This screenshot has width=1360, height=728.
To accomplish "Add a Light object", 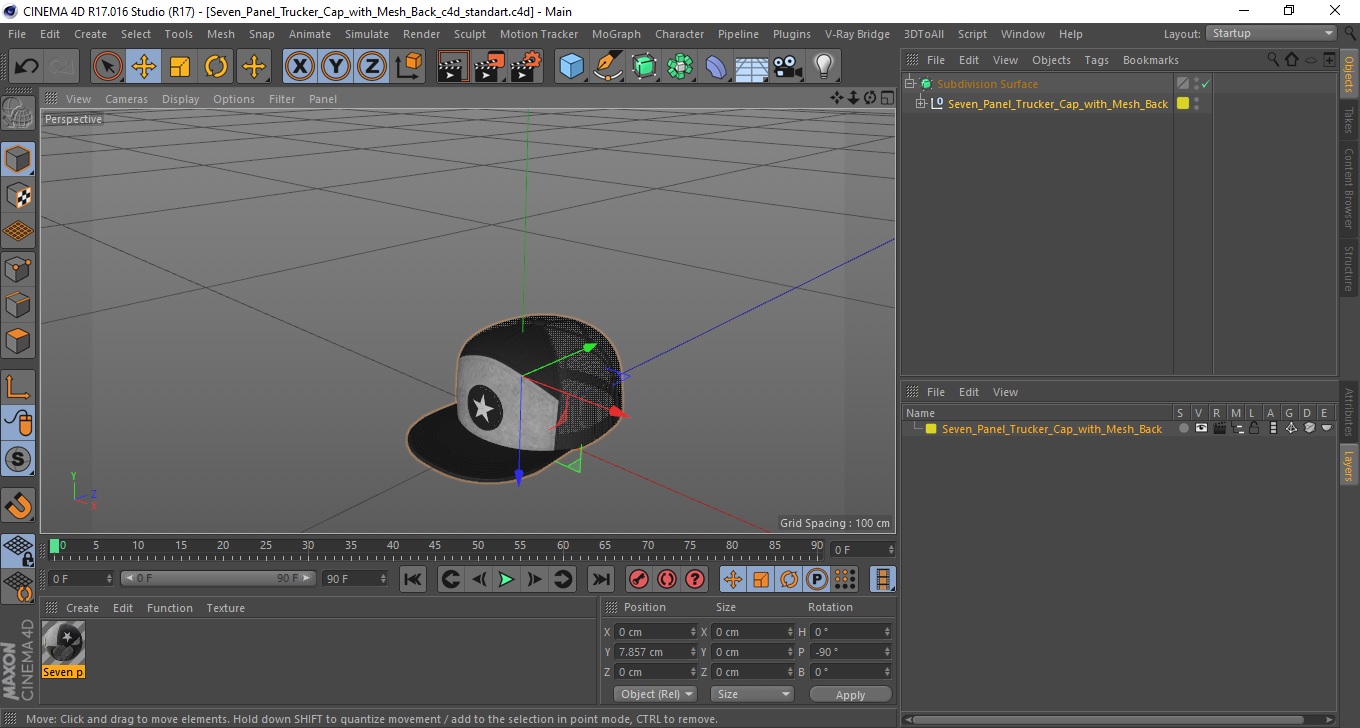I will [x=824, y=67].
